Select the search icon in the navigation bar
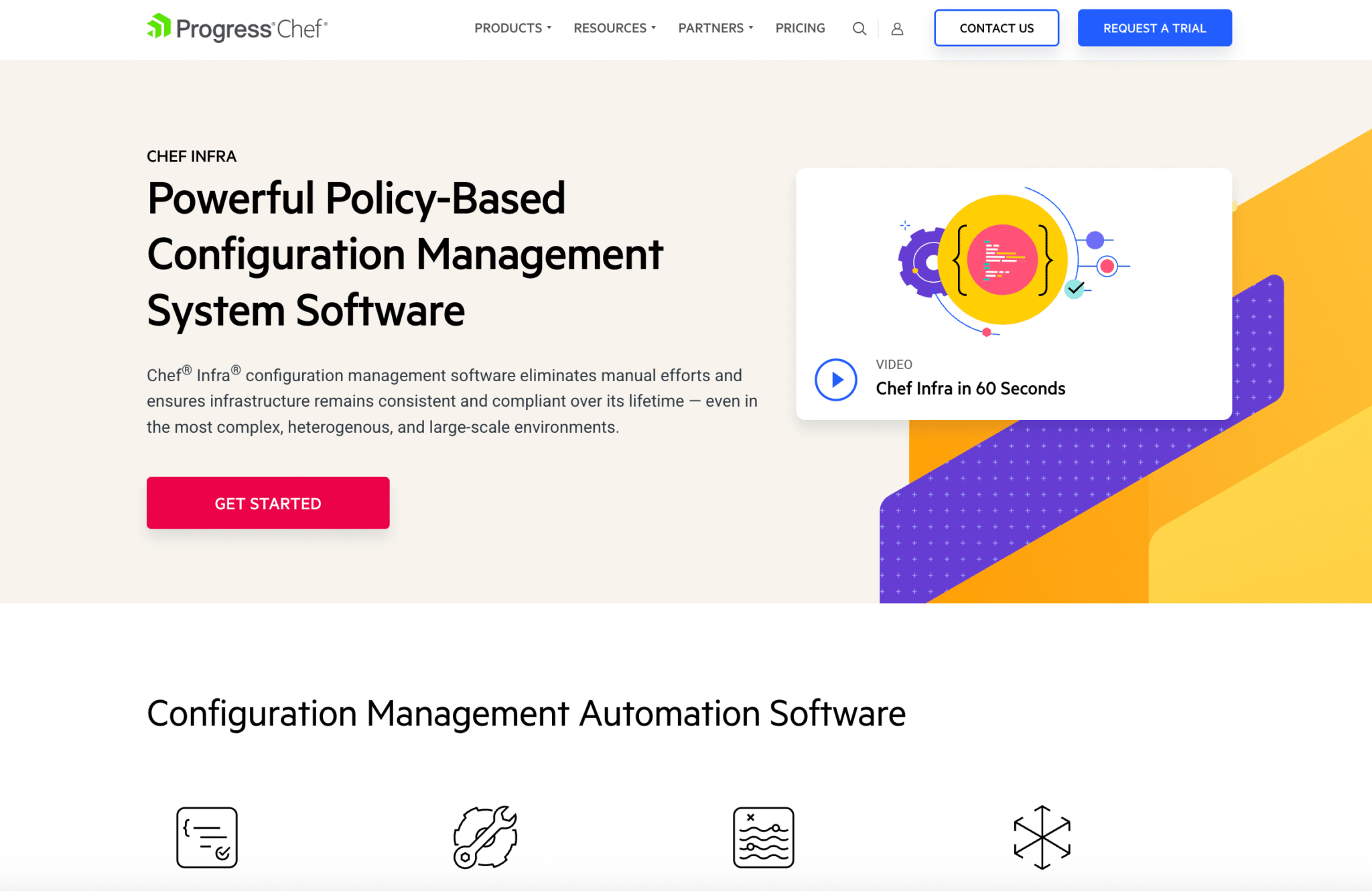The image size is (1372, 891). click(x=858, y=28)
